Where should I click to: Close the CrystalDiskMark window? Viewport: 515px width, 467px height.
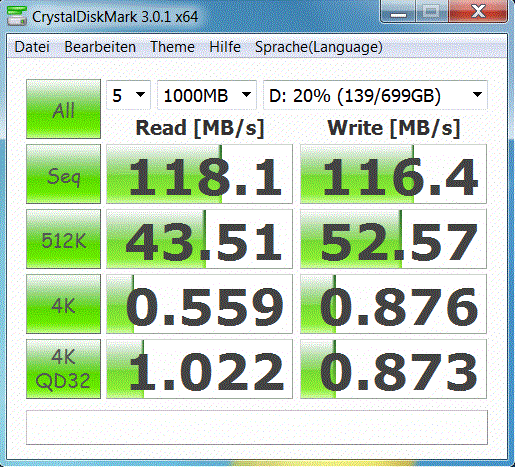click(478, 12)
